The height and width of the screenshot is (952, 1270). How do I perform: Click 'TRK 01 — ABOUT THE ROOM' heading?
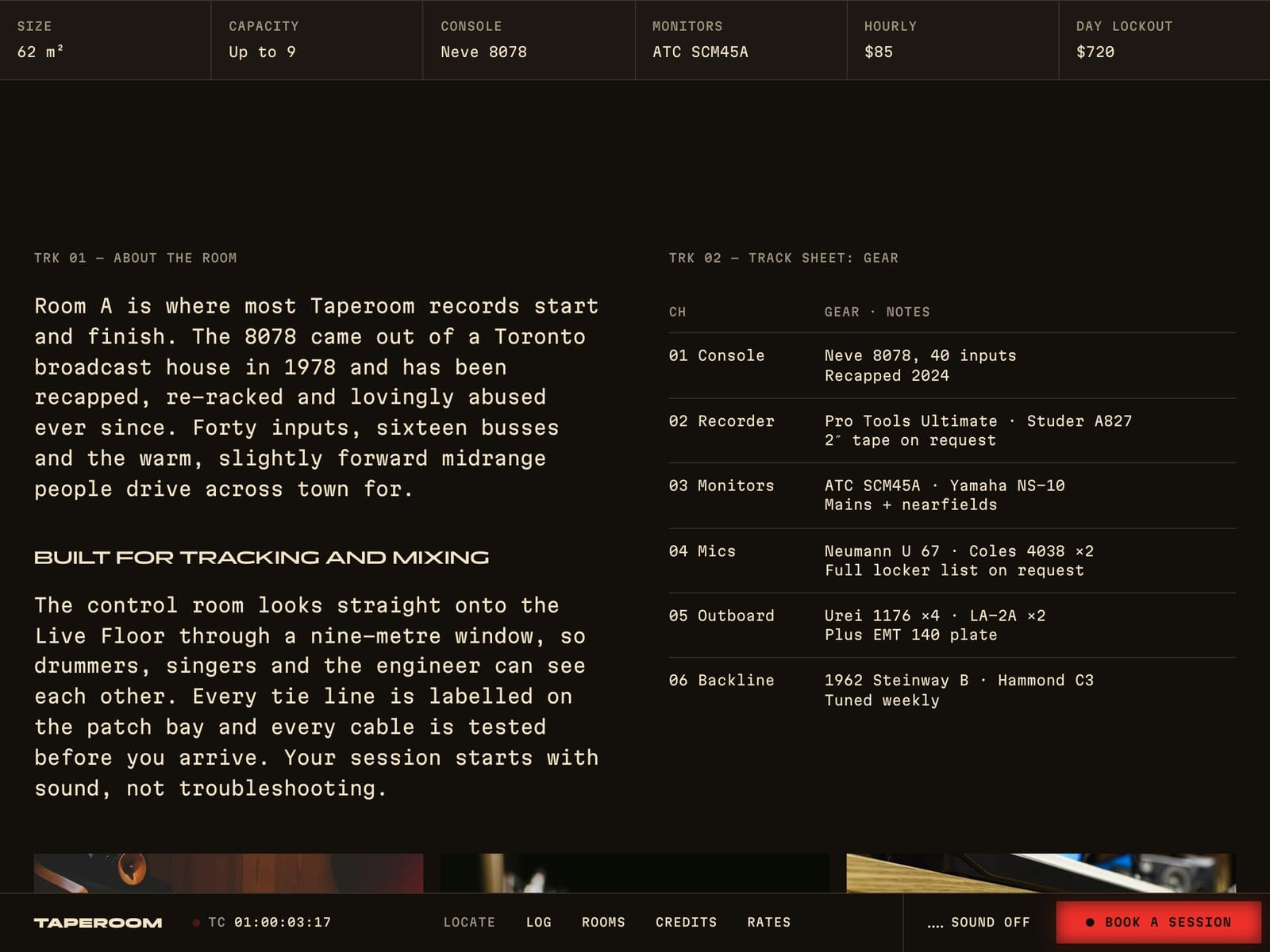tap(136, 258)
